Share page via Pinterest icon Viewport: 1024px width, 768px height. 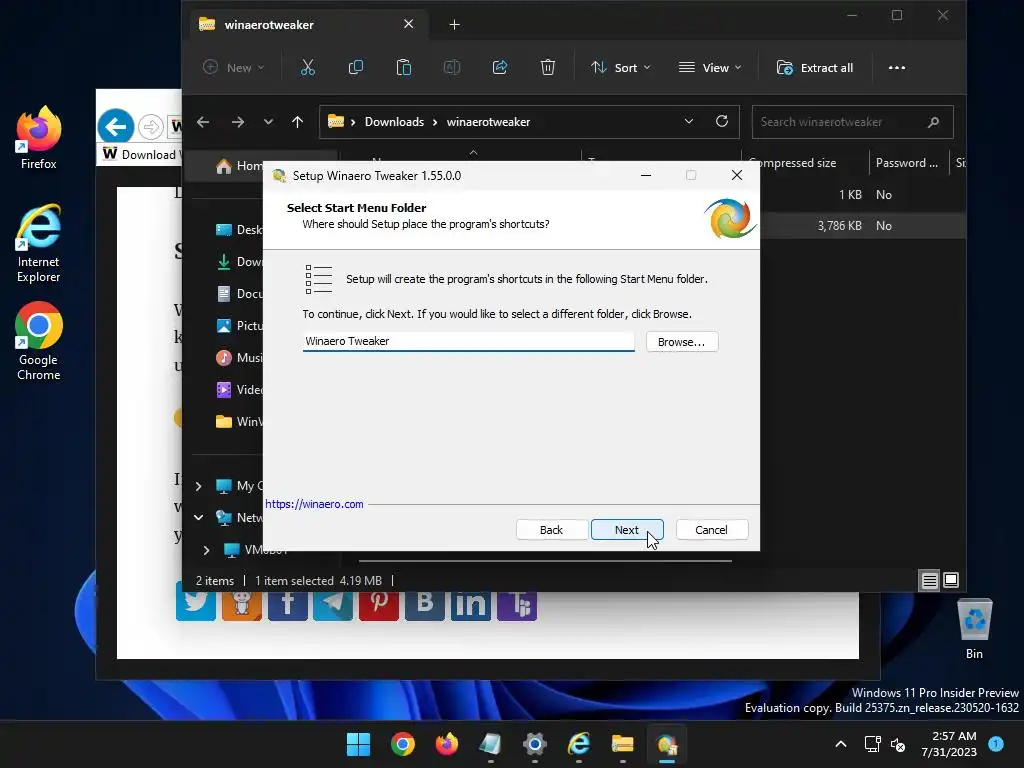pyautogui.click(x=379, y=604)
